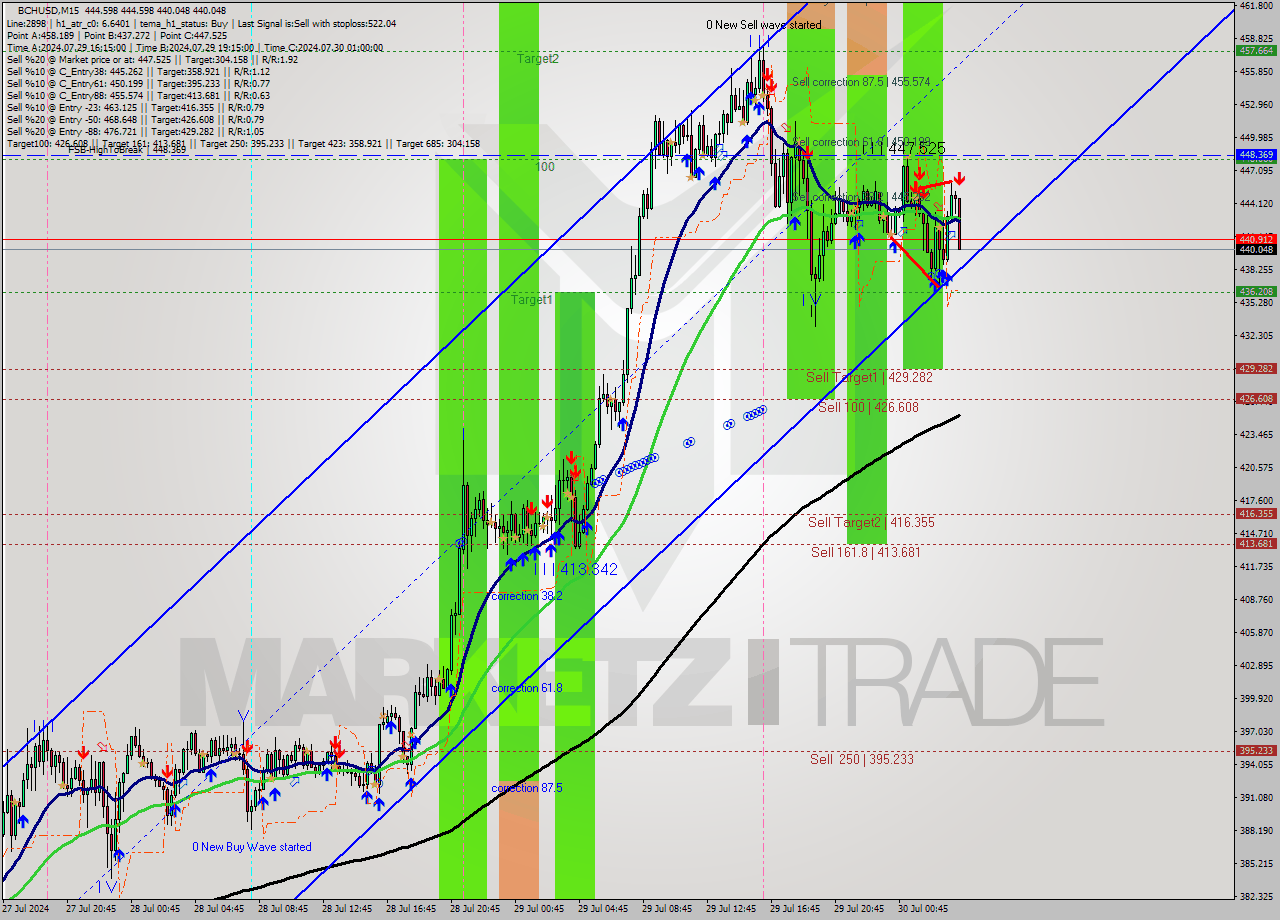Click the 'Target2' label on green zone
This screenshot has width=1280, height=920.
coord(538,59)
